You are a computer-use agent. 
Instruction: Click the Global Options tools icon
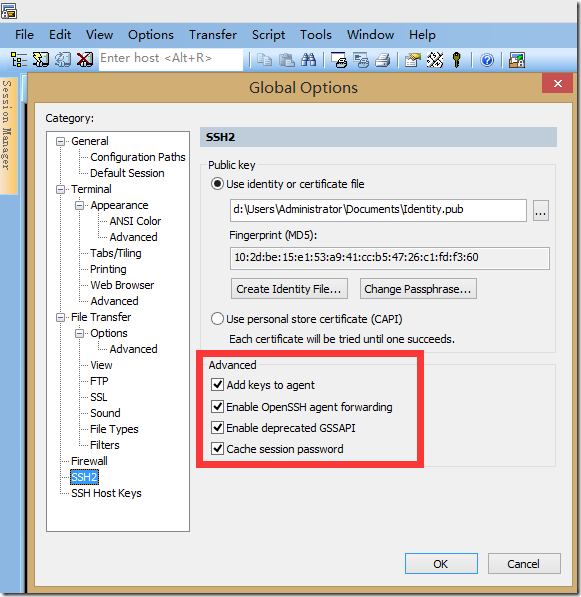tap(435, 60)
